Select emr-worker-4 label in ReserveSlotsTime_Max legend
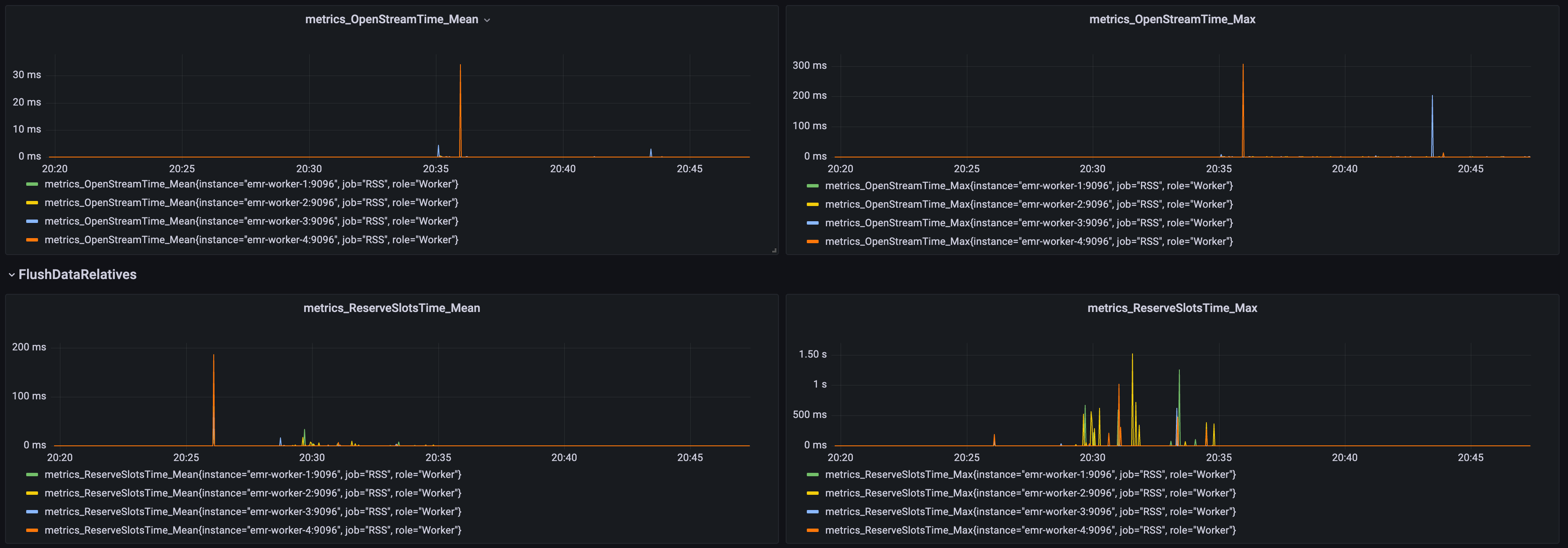Screen dimensions: 1568x548 pos(1031,530)
